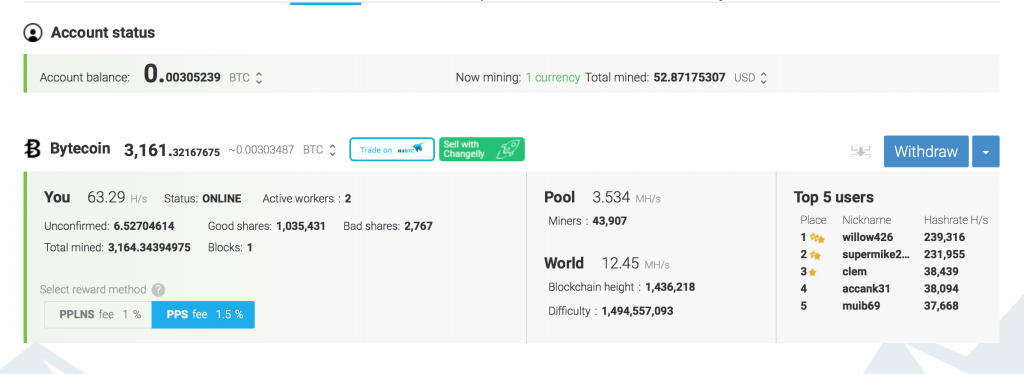1024x374 pixels.
Task: Click the Bytecoin logo icon
Action: pyautogui.click(x=32, y=149)
